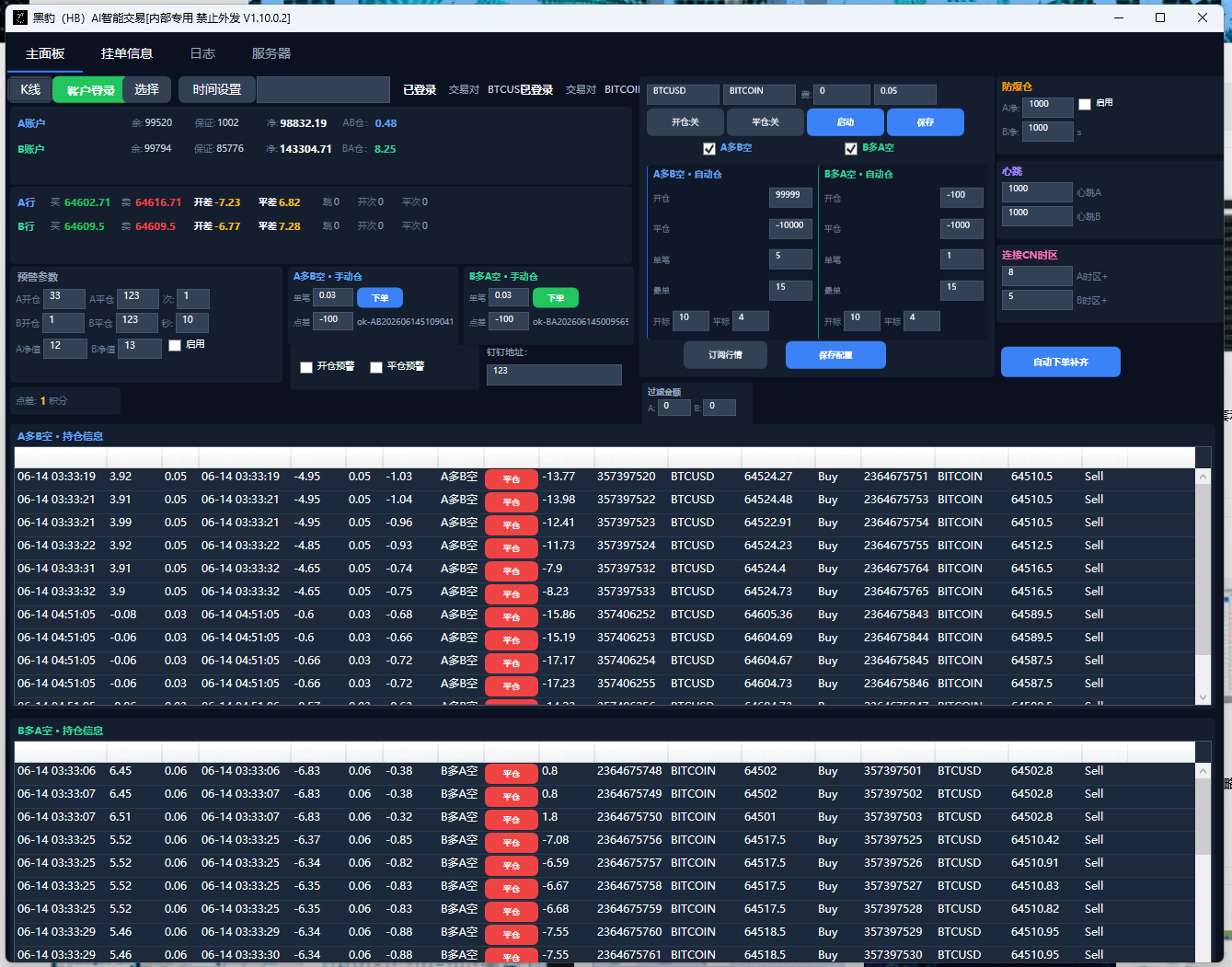
Task: Click the BTCUSD symbol input field
Action: point(684,94)
